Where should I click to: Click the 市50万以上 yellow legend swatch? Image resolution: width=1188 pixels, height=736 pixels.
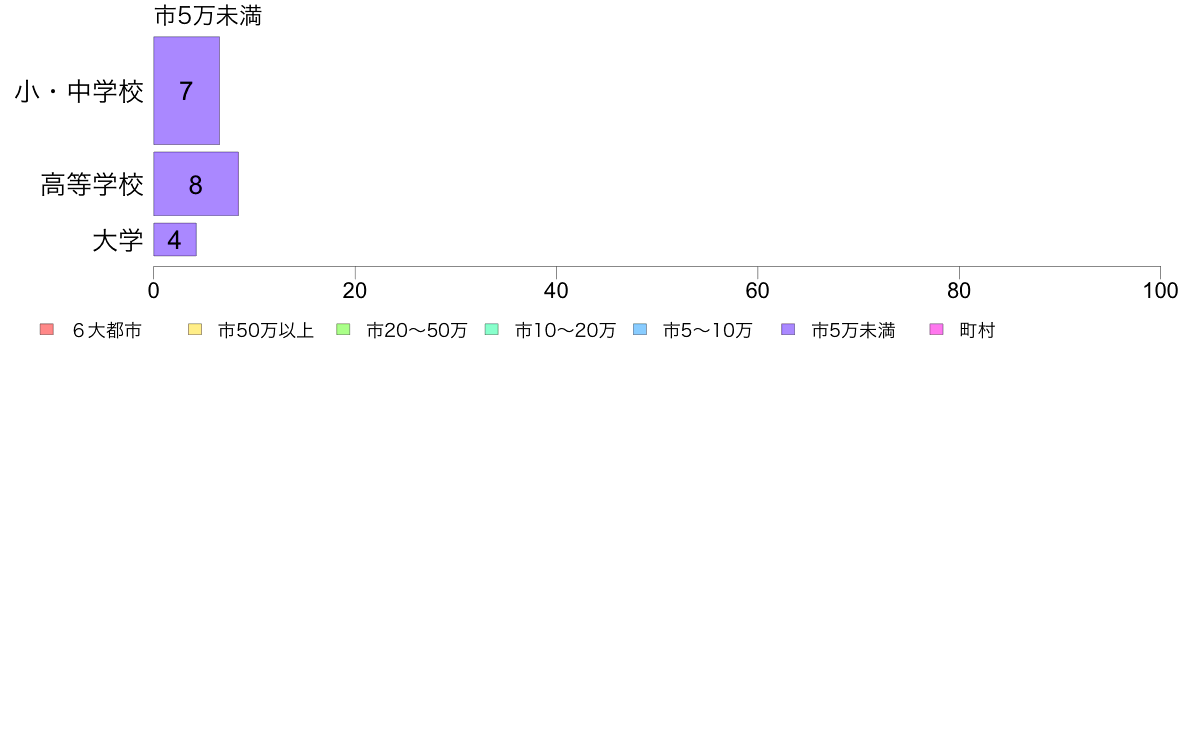(195, 330)
